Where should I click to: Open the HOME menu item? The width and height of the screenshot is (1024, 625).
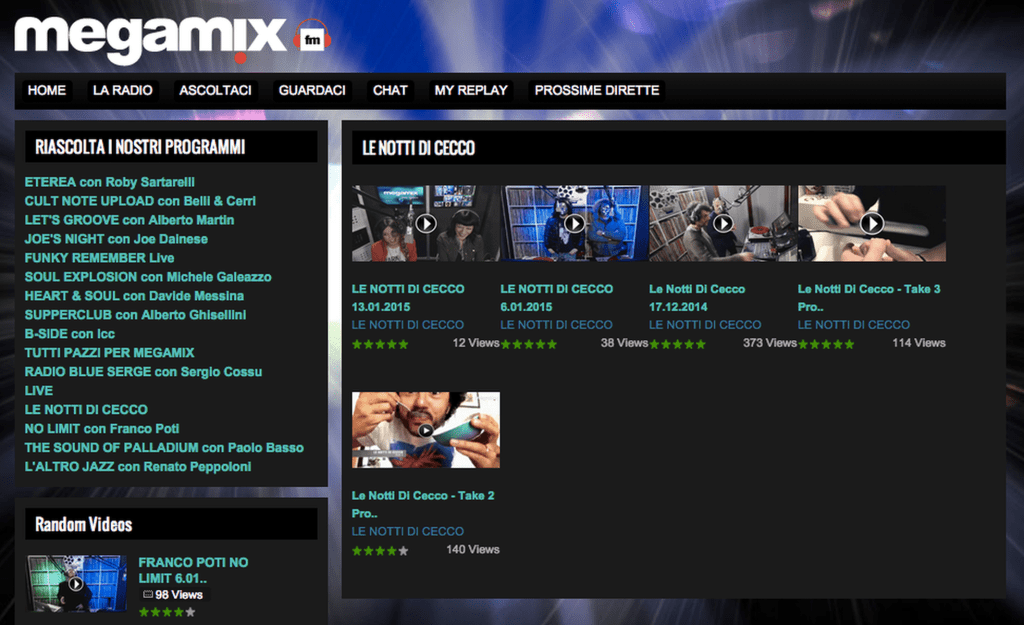pos(47,90)
